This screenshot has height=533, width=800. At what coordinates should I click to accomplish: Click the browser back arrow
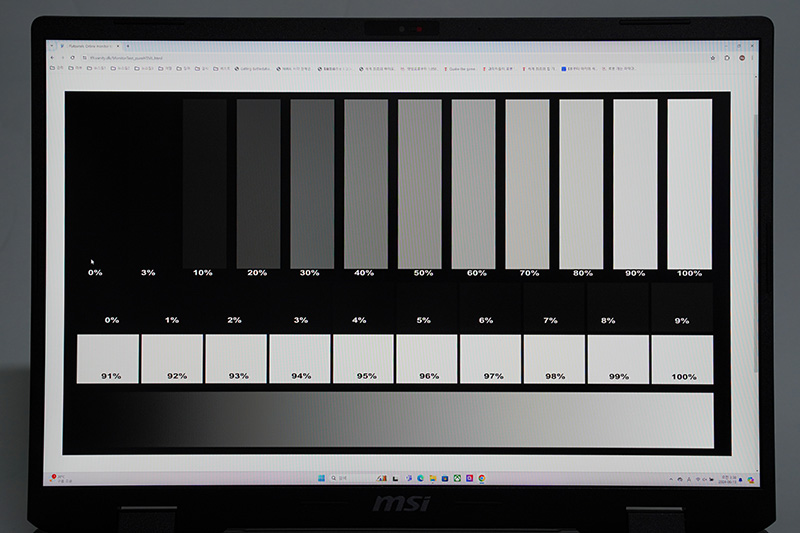tap(51, 58)
